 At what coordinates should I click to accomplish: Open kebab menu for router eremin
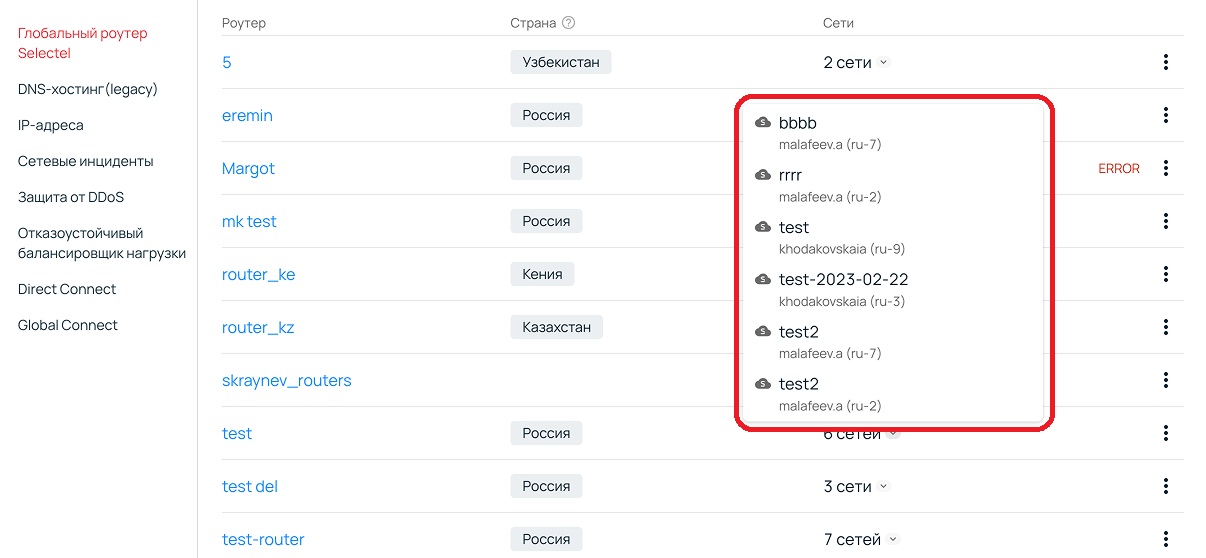1166,115
